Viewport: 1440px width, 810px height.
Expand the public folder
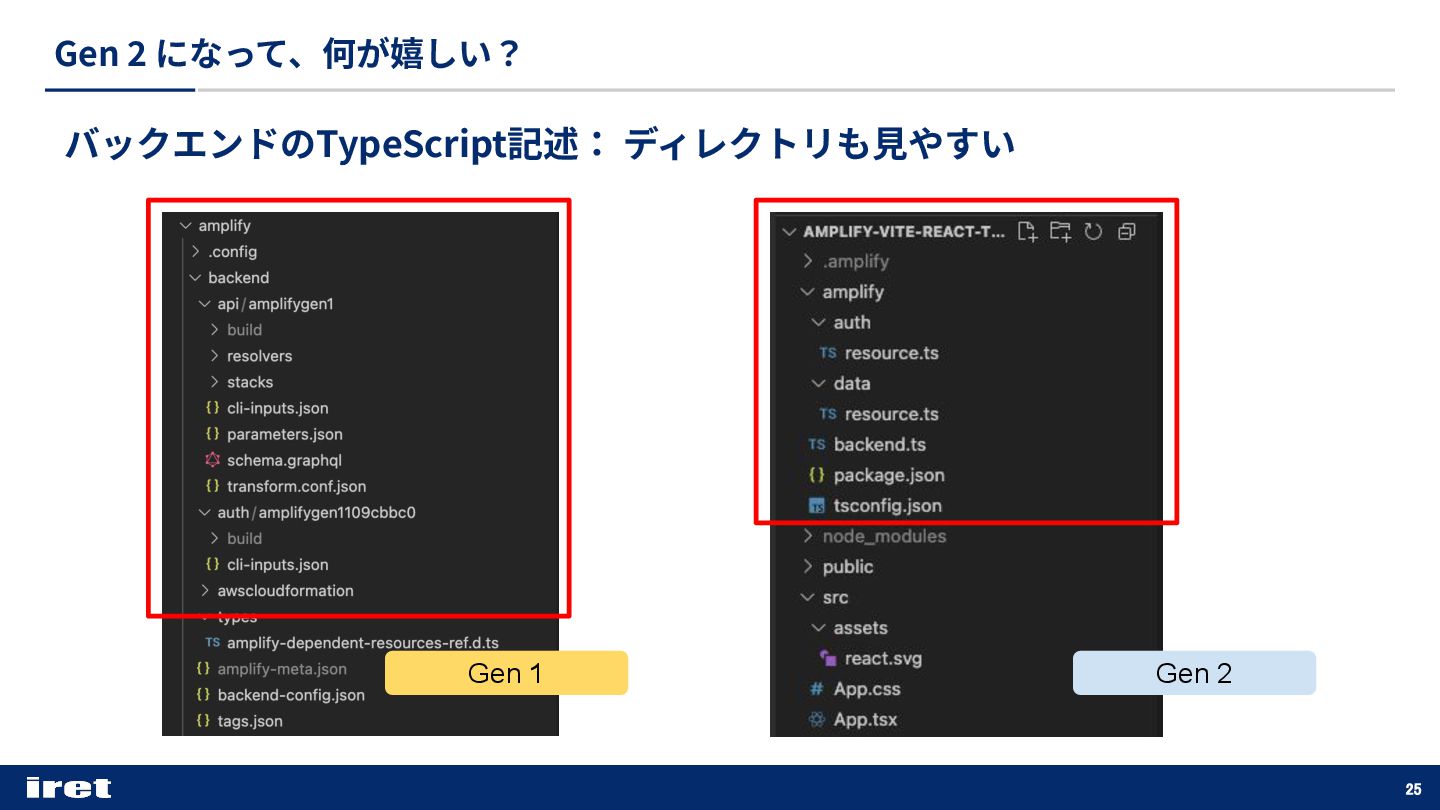pyautogui.click(x=808, y=567)
